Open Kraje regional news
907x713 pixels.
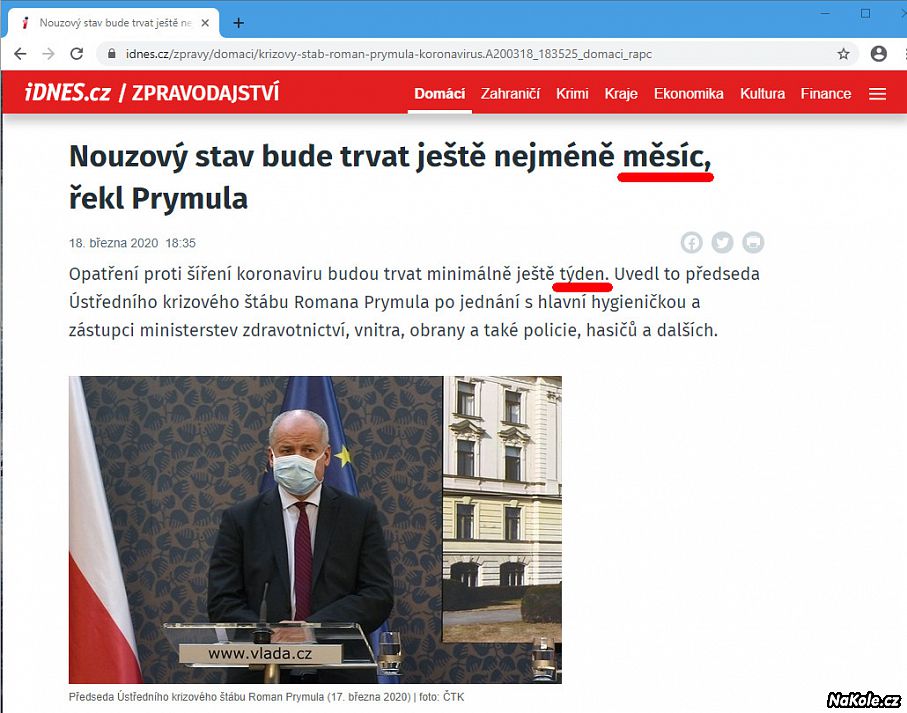click(x=621, y=94)
